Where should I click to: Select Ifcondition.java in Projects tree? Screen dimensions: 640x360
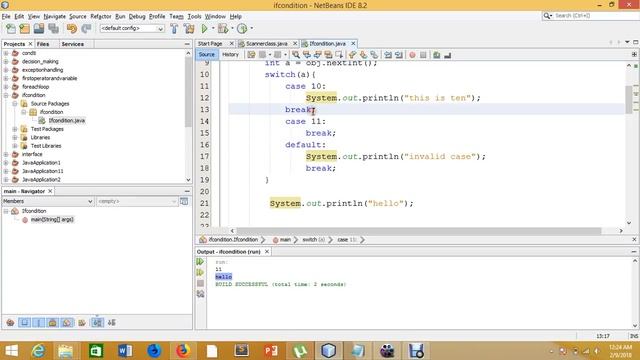tap(67, 120)
